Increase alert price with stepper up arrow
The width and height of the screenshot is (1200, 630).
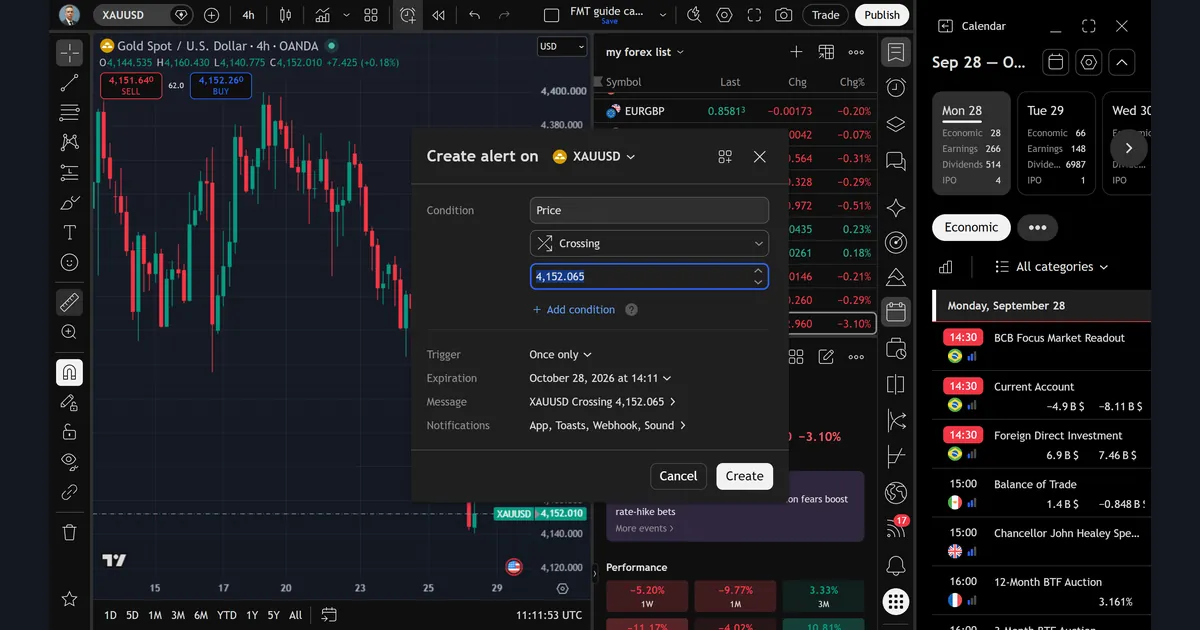[759, 270]
